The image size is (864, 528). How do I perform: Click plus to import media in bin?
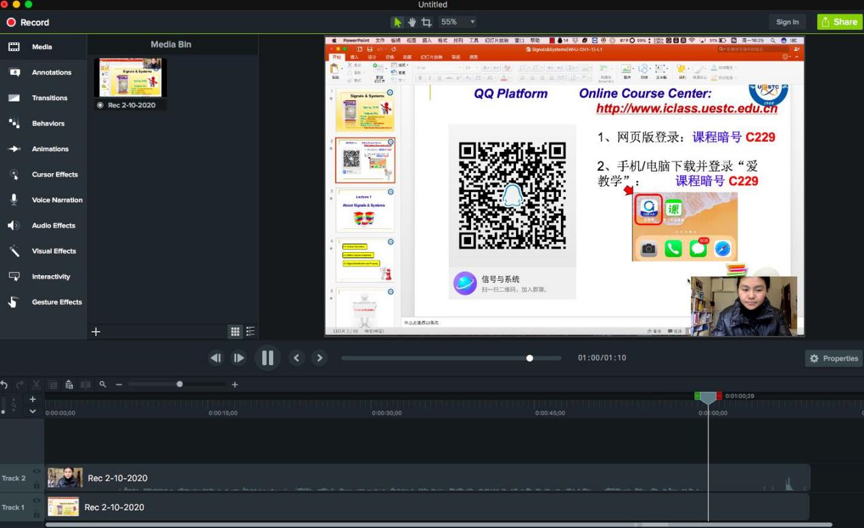tap(96, 332)
